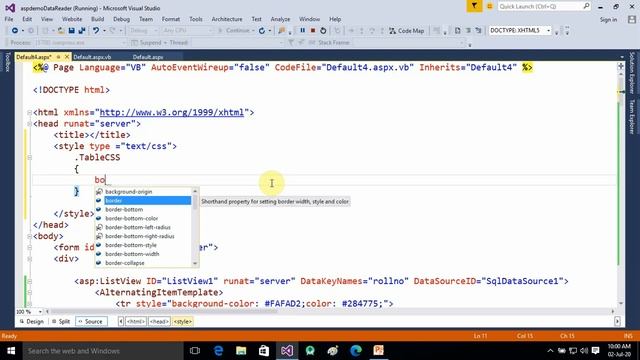Open the Team Explorer side tab
Image resolution: width=640 pixels, height=360 pixels.
point(632,117)
